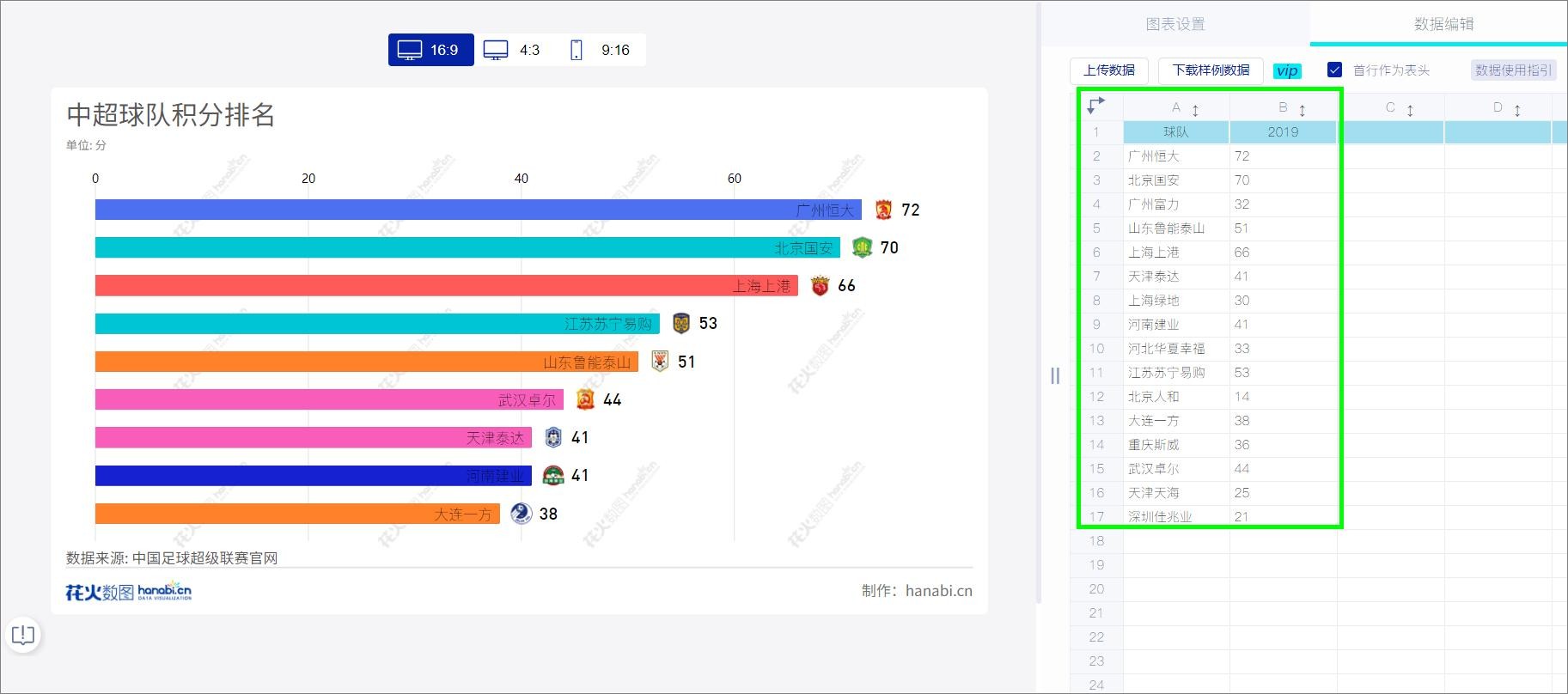Click the vip badge icon

(x=1287, y=70)
